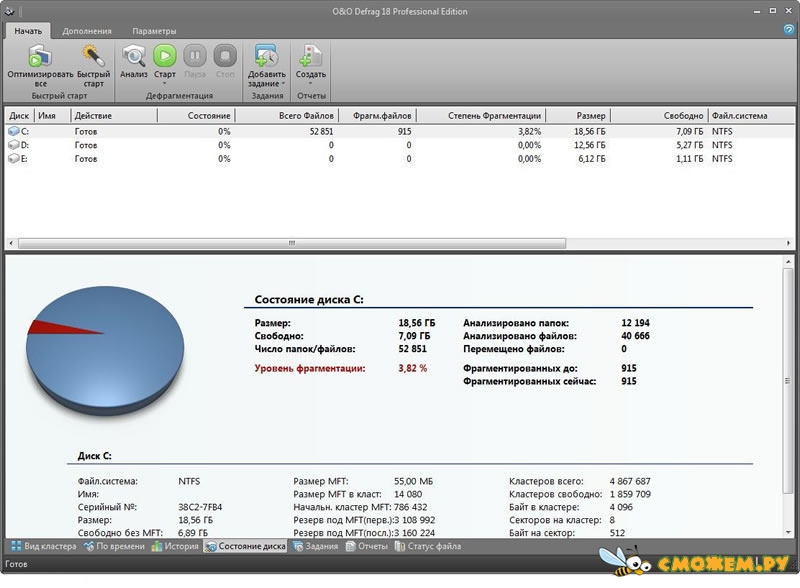The image size is (800, 588).
Task: Click the vertical scrollbar thumb in details panel
Action: [788, 381]
